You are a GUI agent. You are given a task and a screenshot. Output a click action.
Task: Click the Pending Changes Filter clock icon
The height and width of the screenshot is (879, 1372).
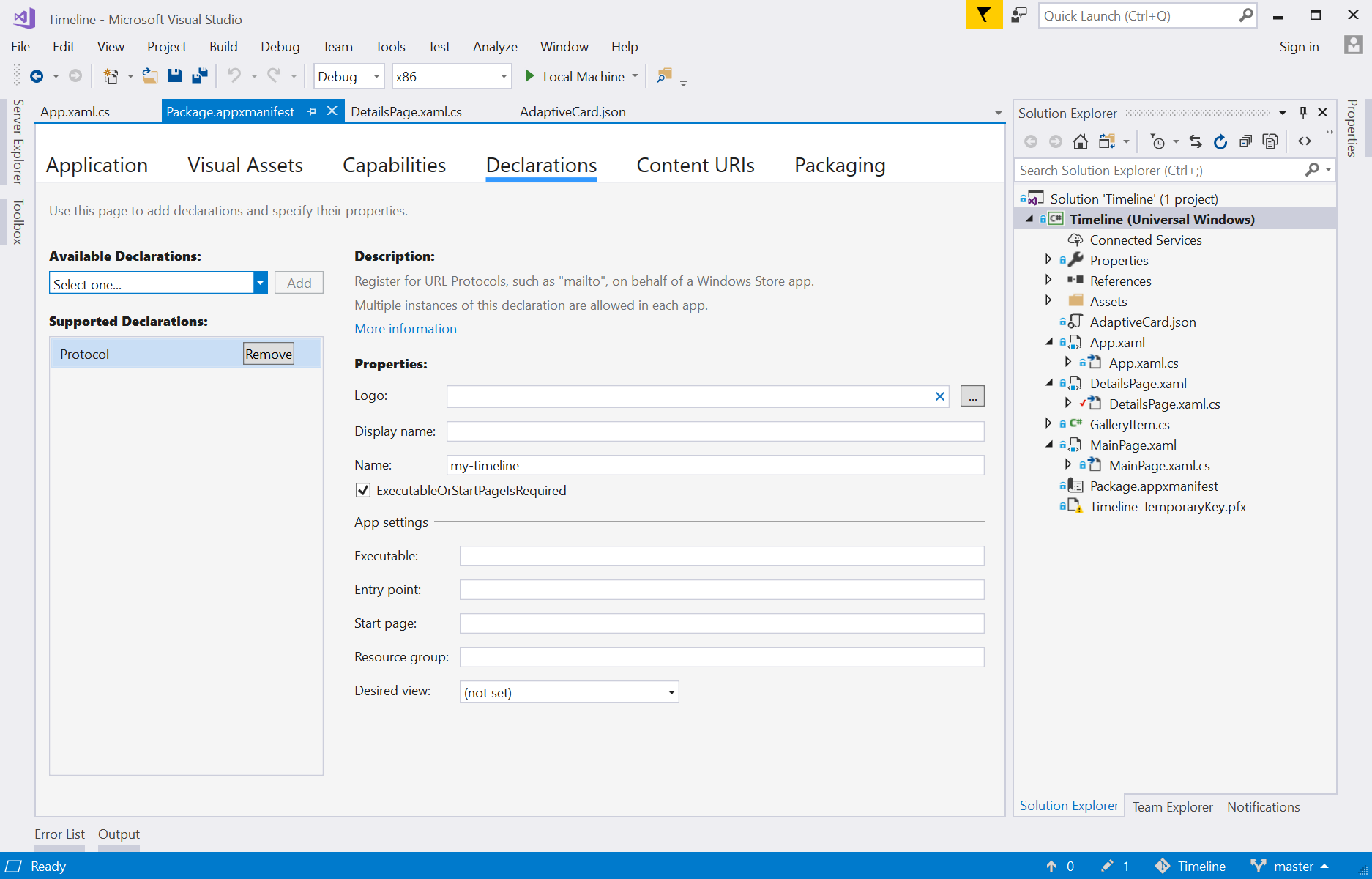tap(1157, 141)
